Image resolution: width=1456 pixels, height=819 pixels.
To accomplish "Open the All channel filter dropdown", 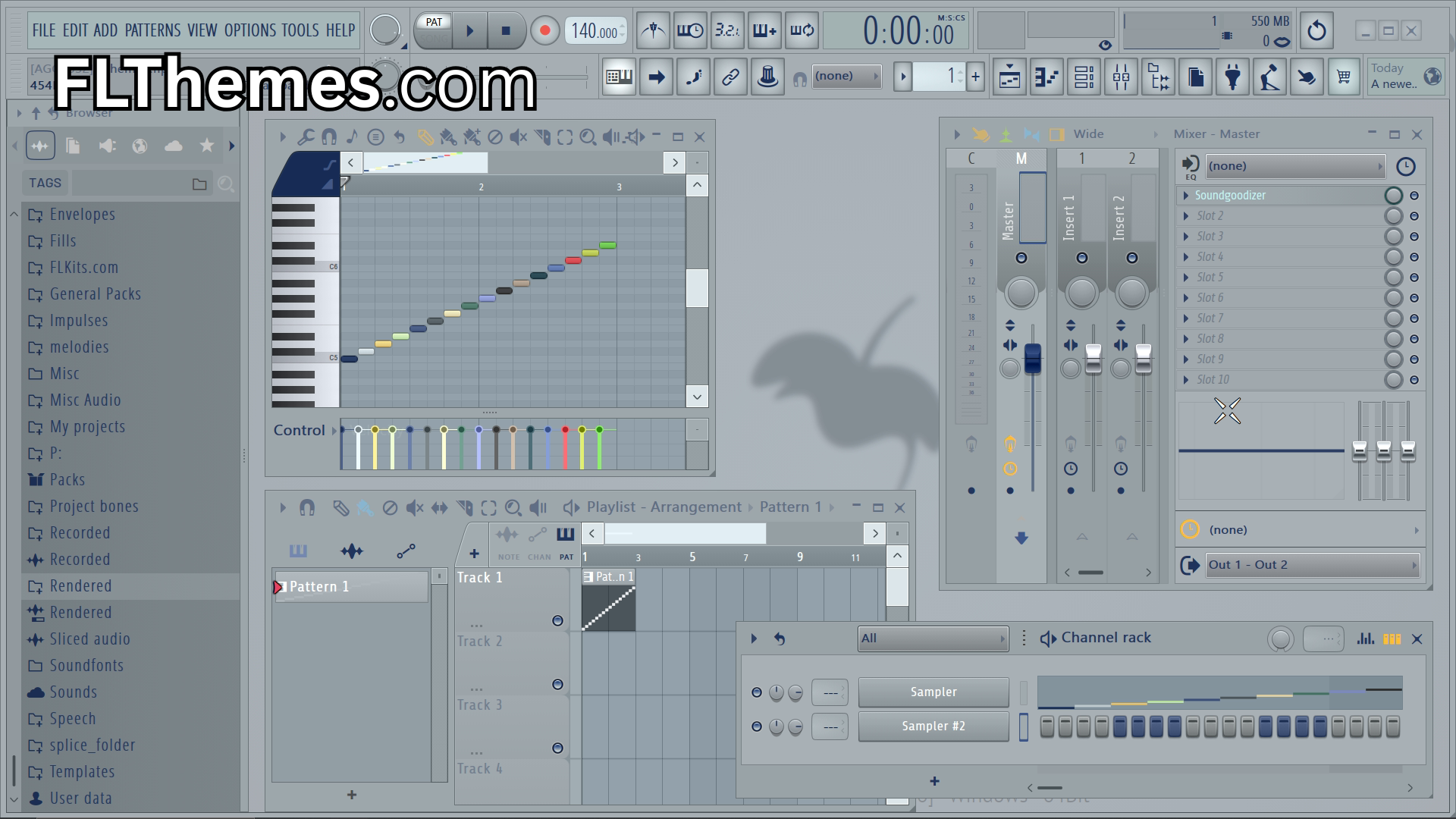I will 933,639.
